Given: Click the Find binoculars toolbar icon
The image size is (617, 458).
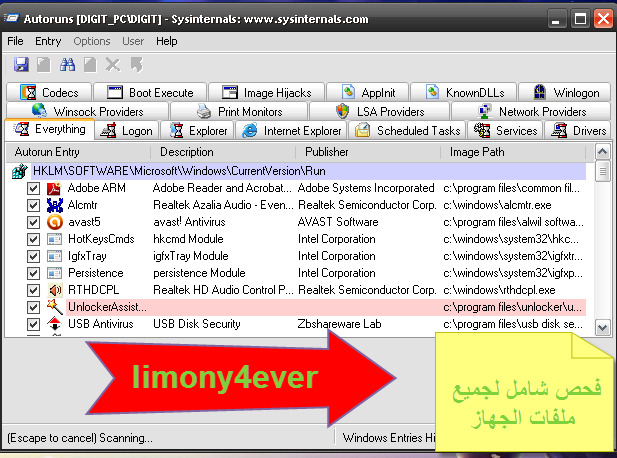Looking at the screenshot, I should point(67,65).
